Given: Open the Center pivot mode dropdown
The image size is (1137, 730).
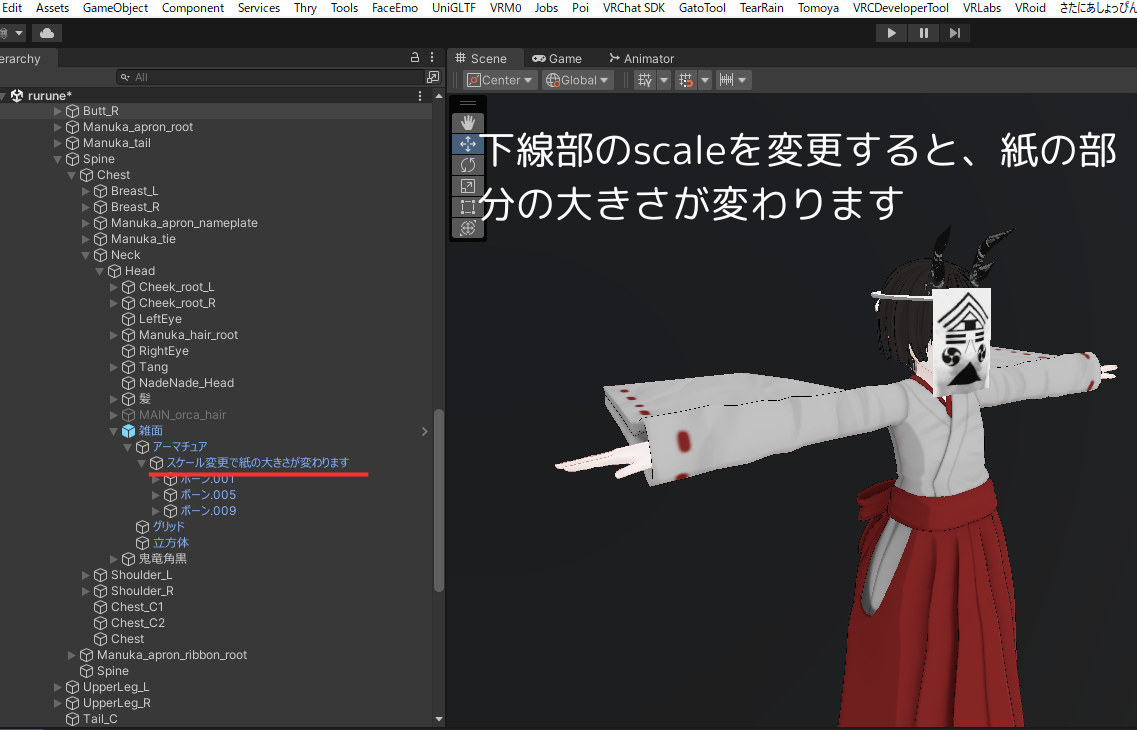Looking at the screenshot, I should (500, 80).
